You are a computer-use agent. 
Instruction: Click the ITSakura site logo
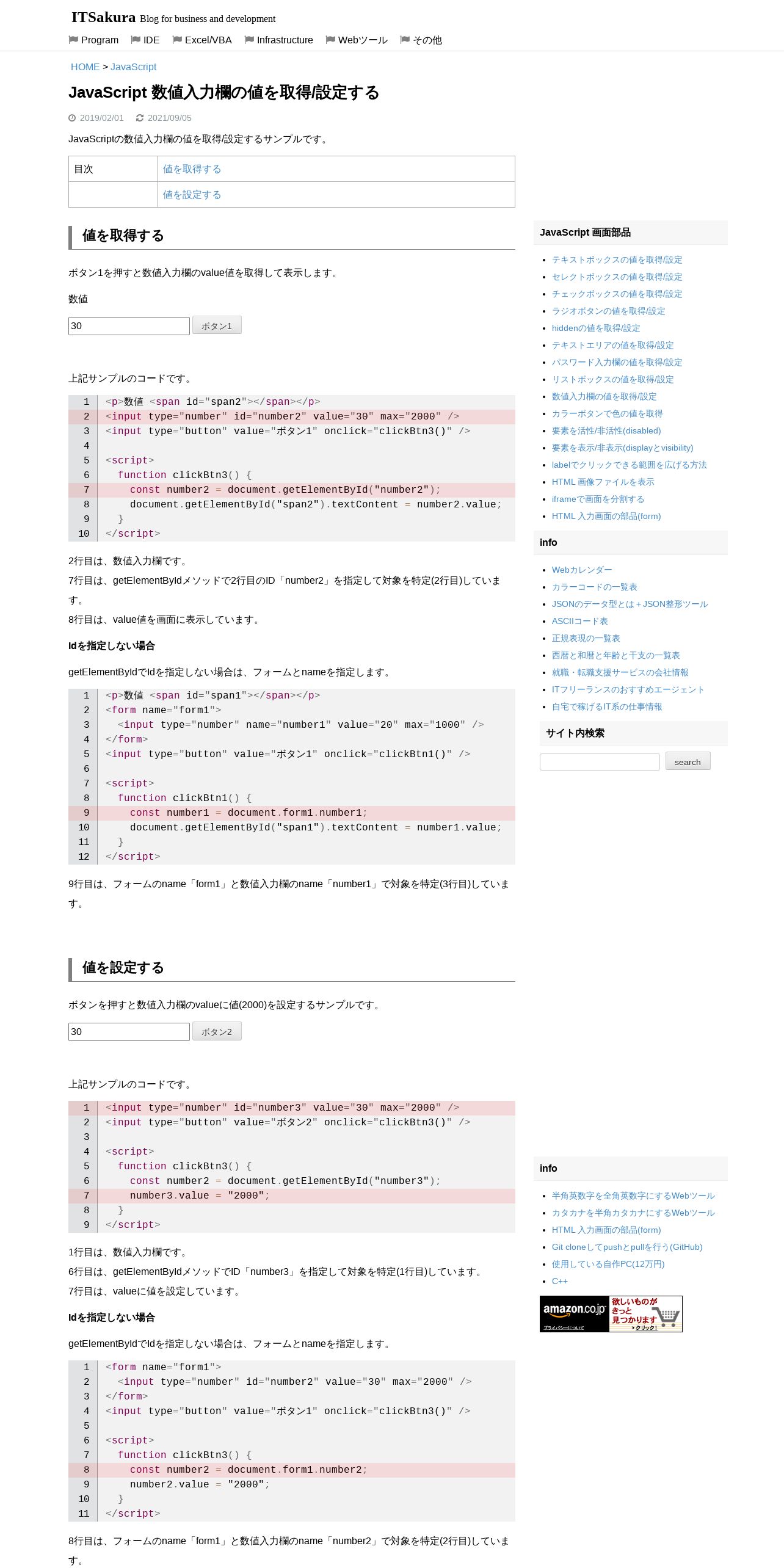103,18
